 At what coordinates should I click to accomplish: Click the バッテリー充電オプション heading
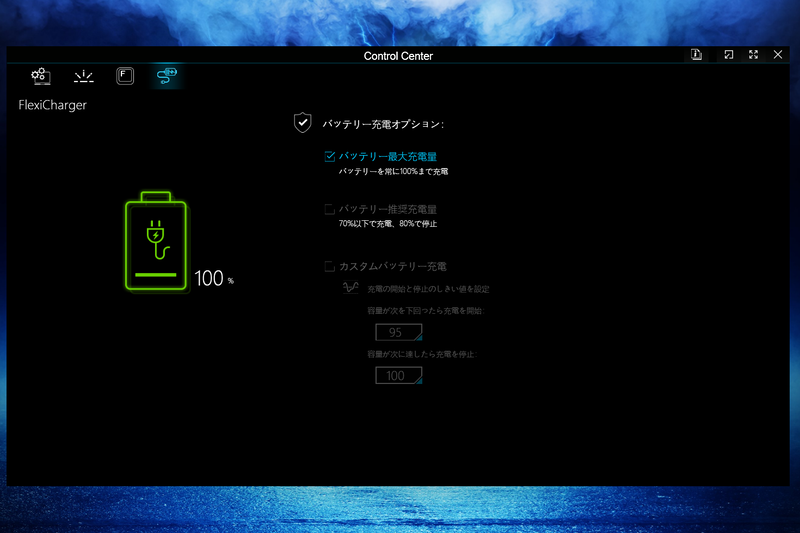[383, 124]
